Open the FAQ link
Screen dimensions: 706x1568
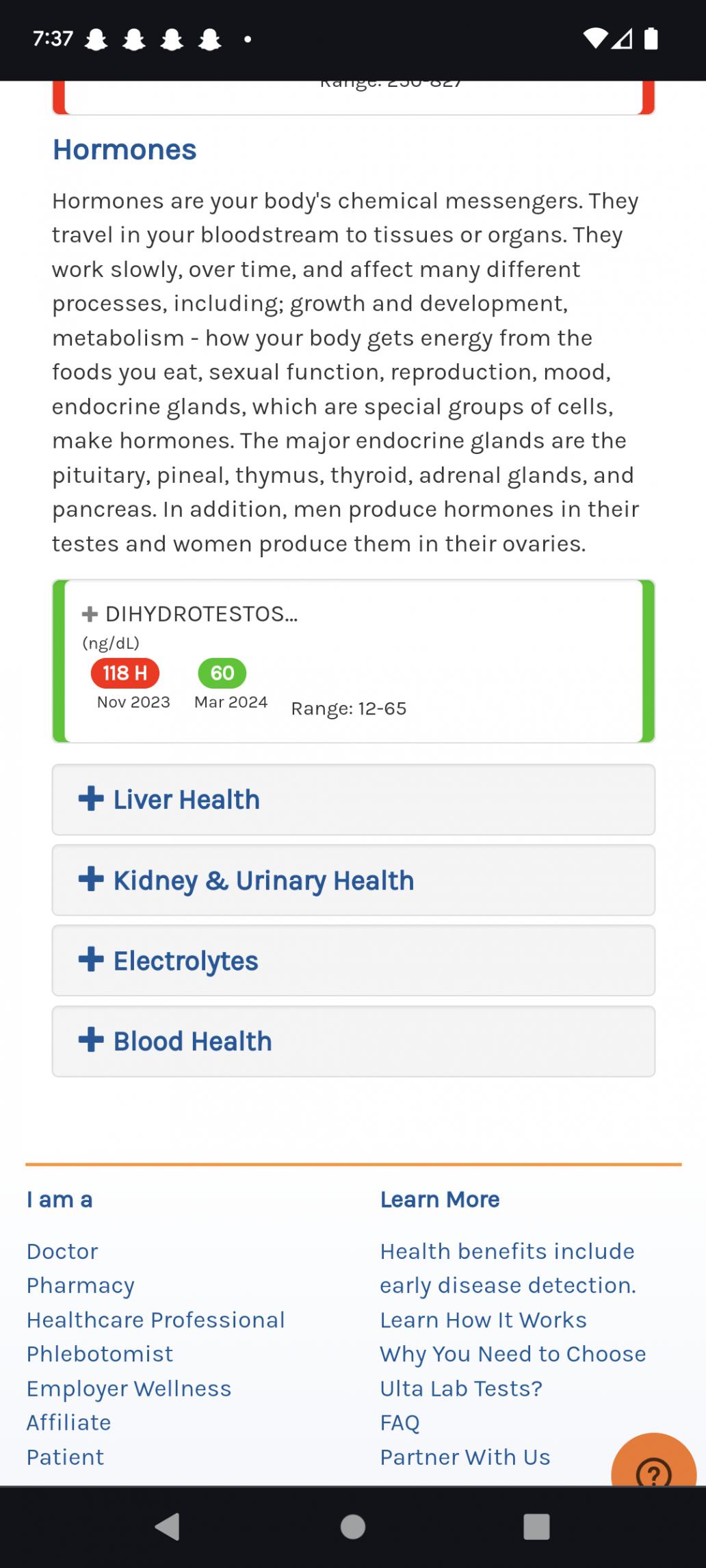tap(400, 1422)
